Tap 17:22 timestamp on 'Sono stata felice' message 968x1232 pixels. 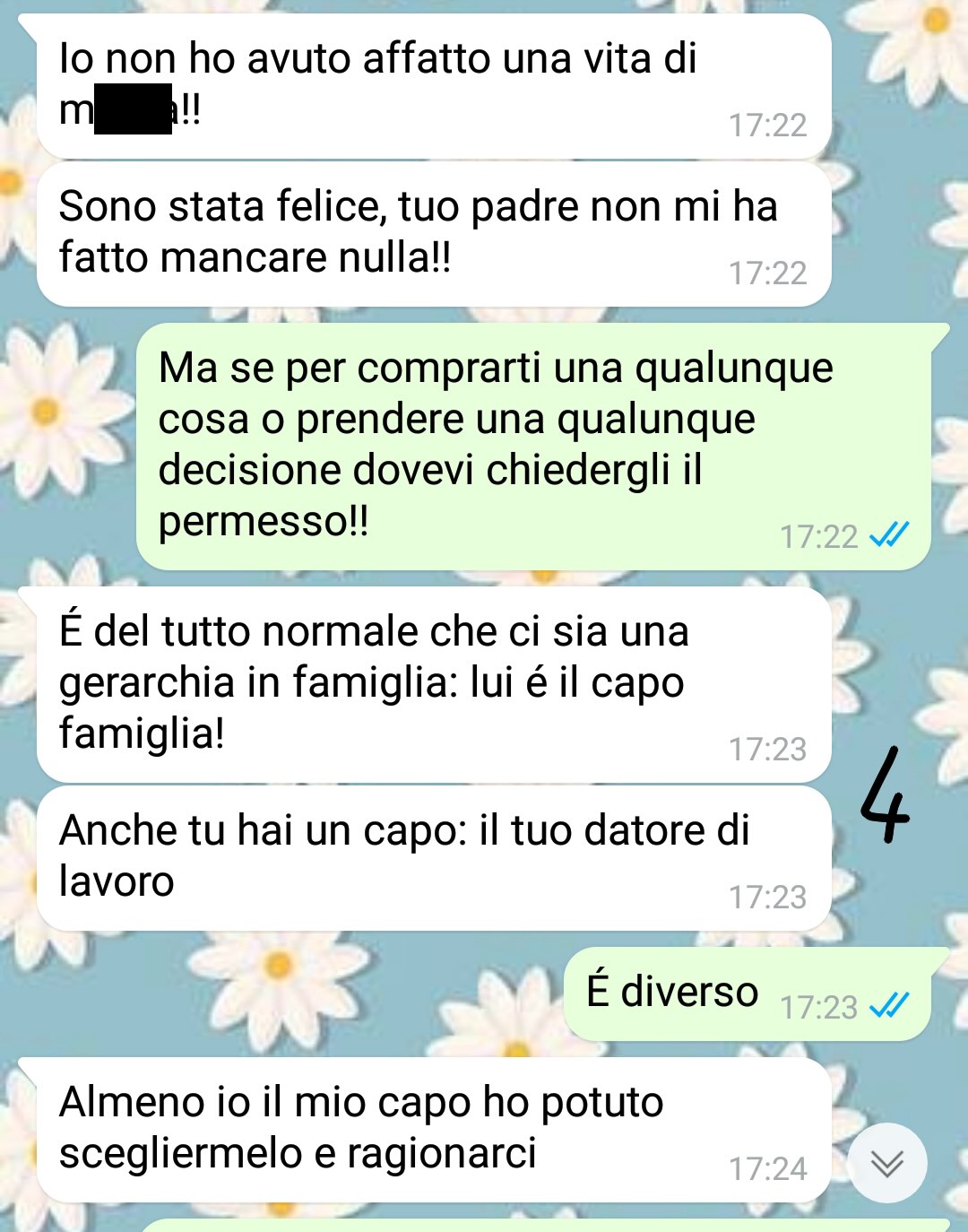click(x=767, y=273)
